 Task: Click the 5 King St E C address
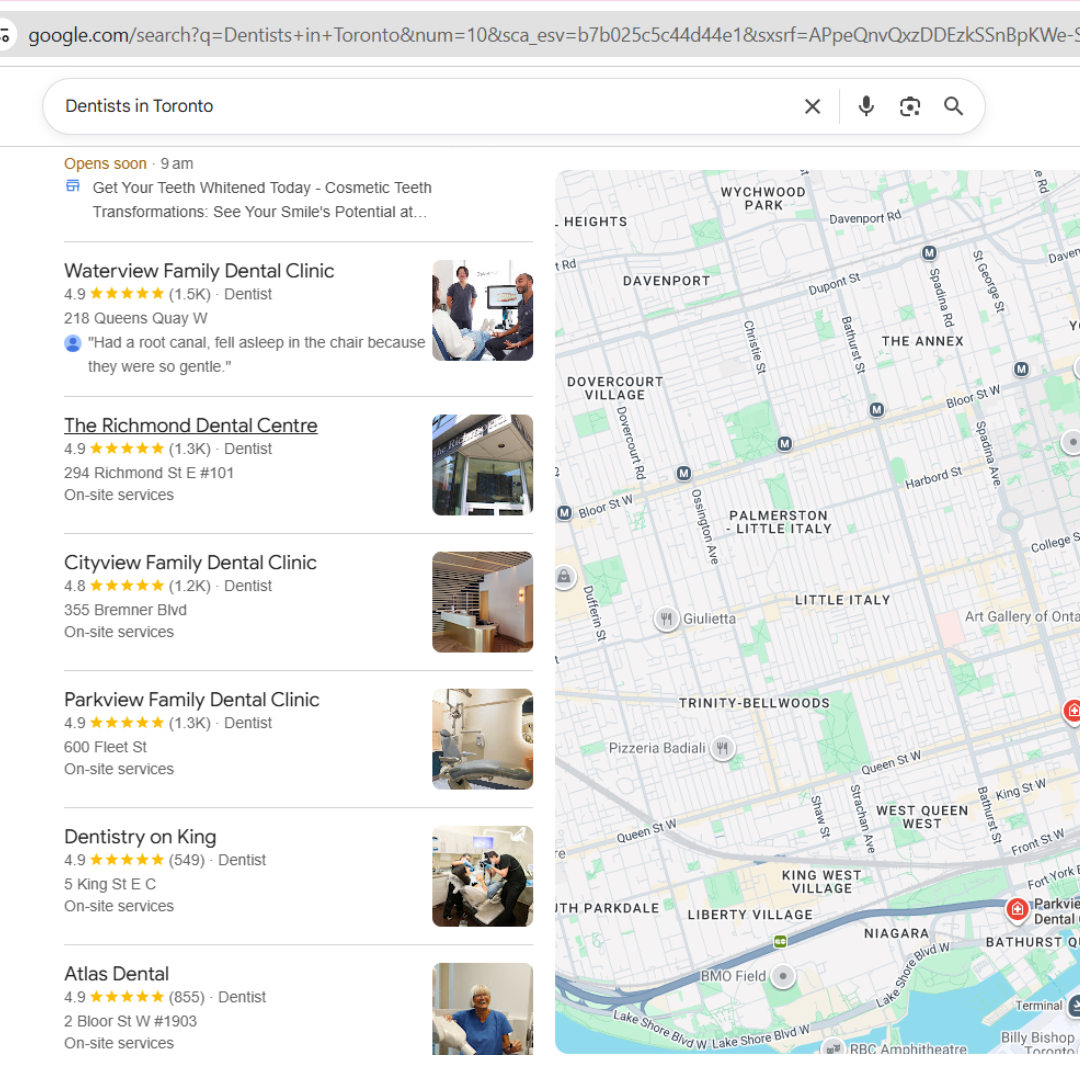click(x=110, y=884)
